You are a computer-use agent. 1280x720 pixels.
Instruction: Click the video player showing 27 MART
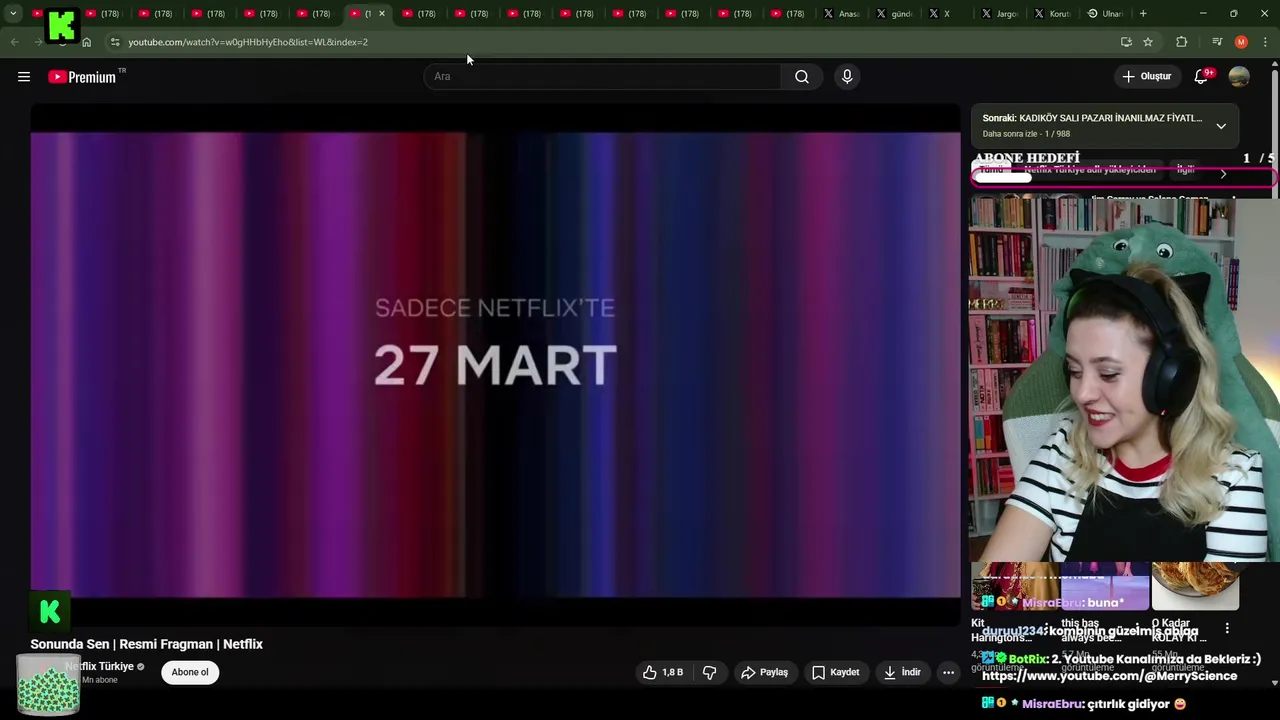click(x=495, y=365)
